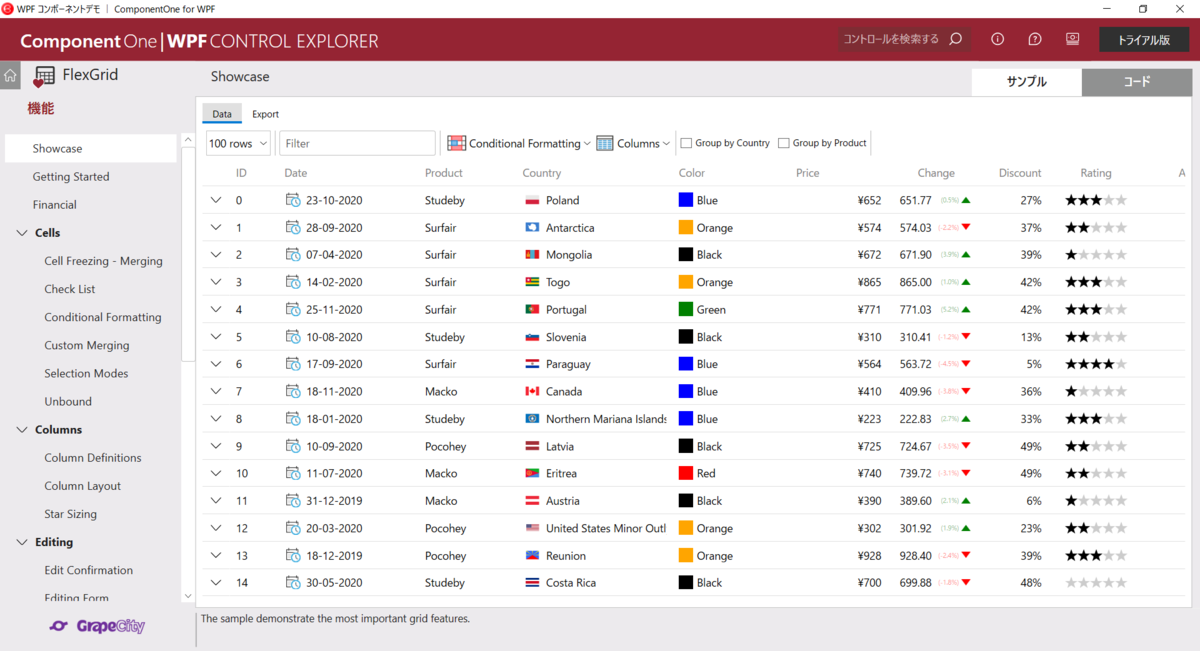Click the monitor icon in header
Viewport: 1200px width, 651px height.
click(x=1072, y=39)
